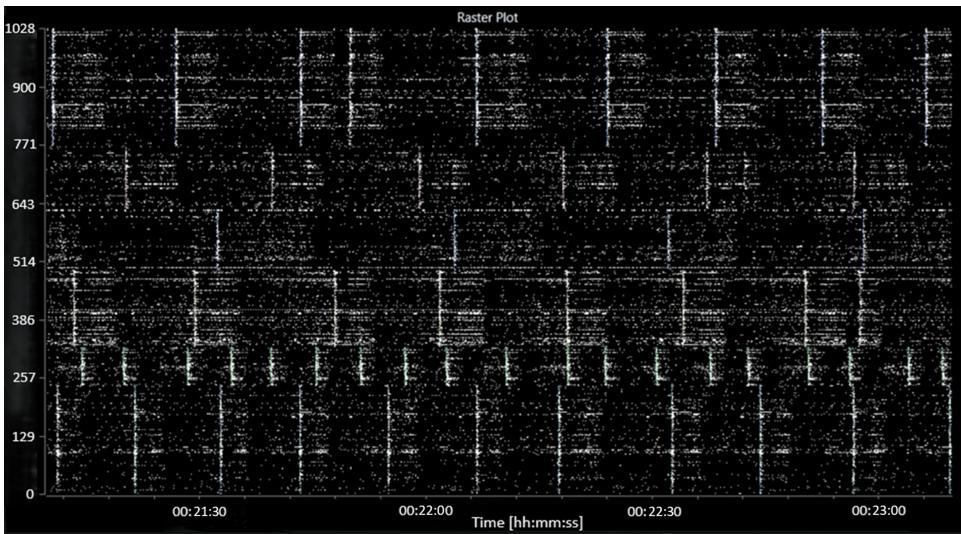Click the 771 y-axis tick label

click(x=24, y=145)
